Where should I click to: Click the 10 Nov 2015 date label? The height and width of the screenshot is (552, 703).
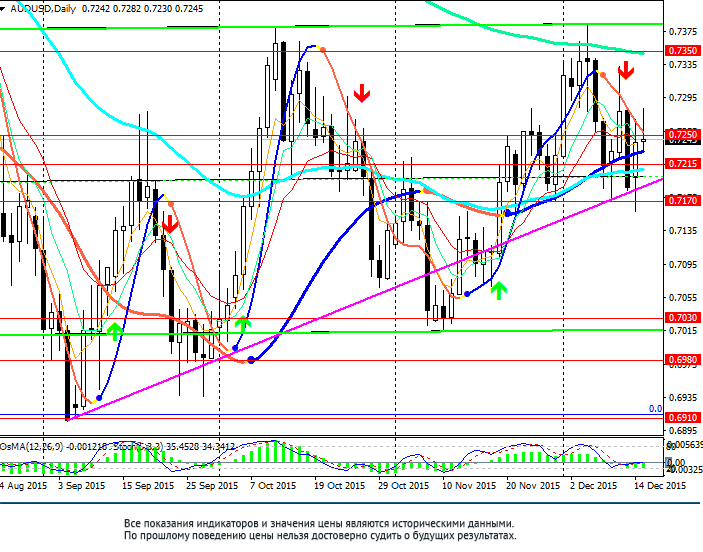point(469,486)
